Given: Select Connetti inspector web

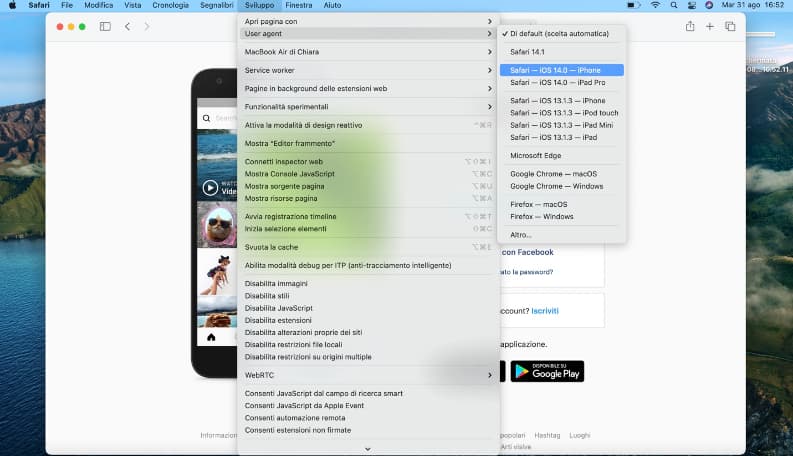Looking at the screenshot, I should point(368,161).
